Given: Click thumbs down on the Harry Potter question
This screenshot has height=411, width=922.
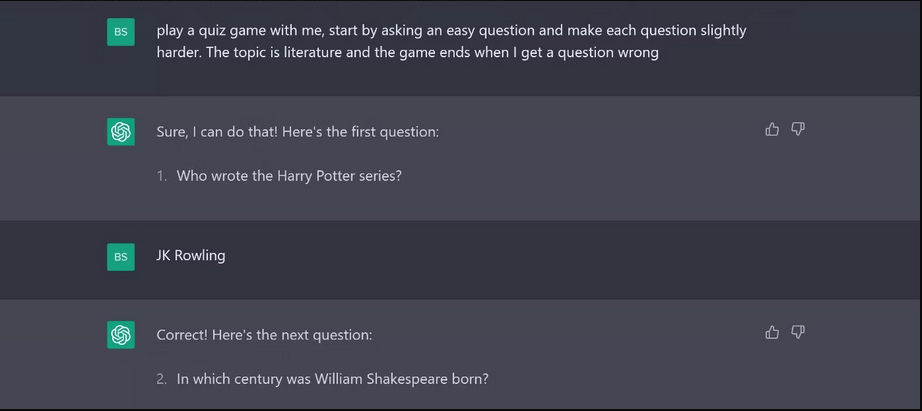Looking at the screenshot, I should [798, 129].
